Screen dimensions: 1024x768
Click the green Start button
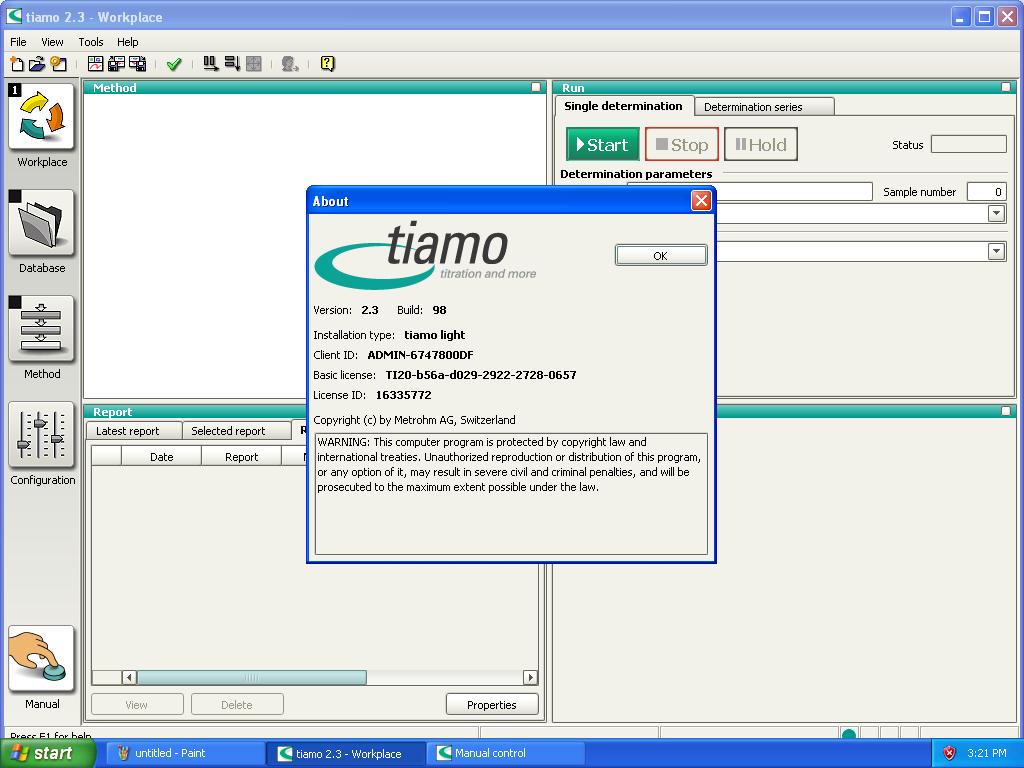tap(602, 144)
